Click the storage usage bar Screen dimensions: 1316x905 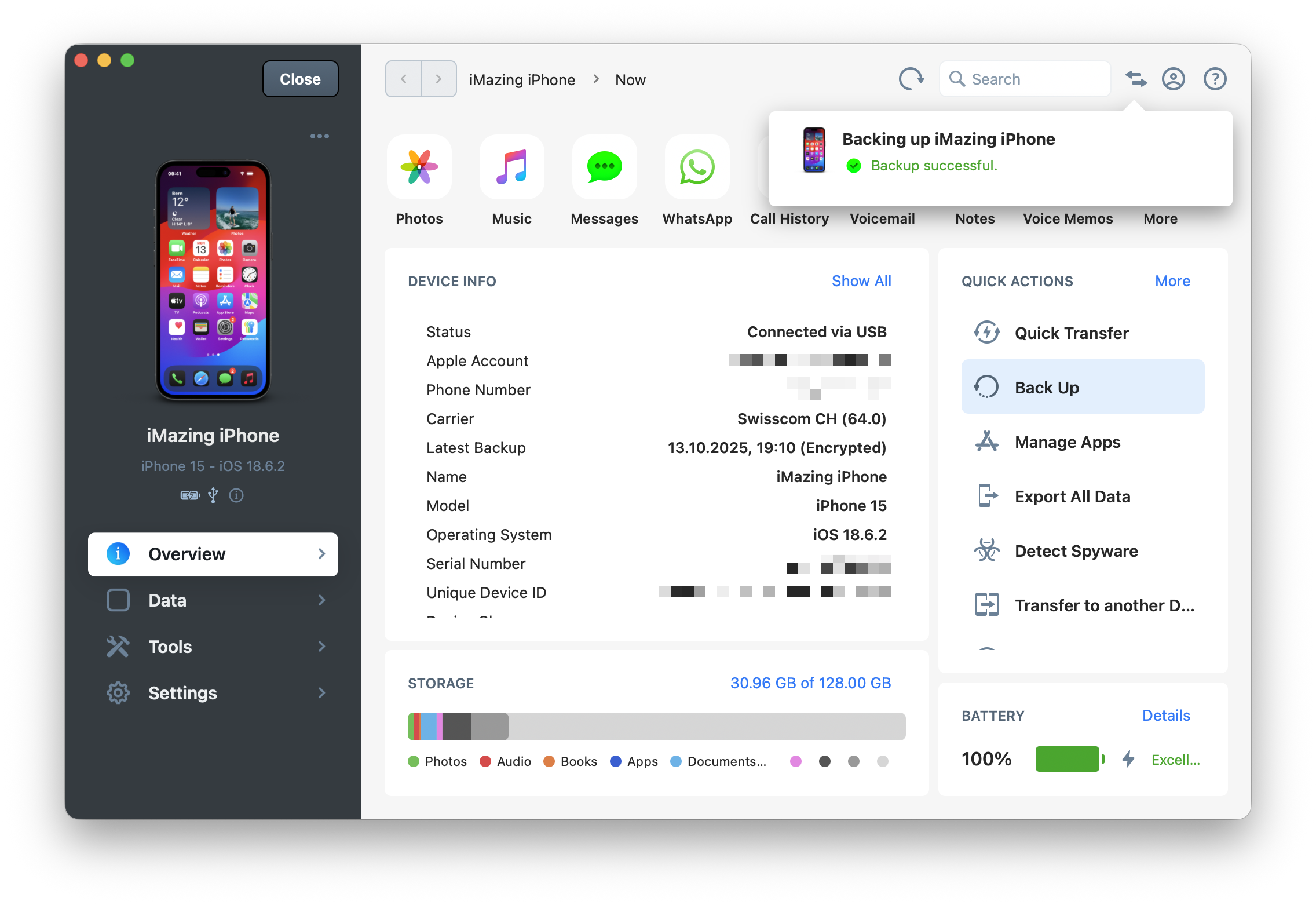[656, 726]
